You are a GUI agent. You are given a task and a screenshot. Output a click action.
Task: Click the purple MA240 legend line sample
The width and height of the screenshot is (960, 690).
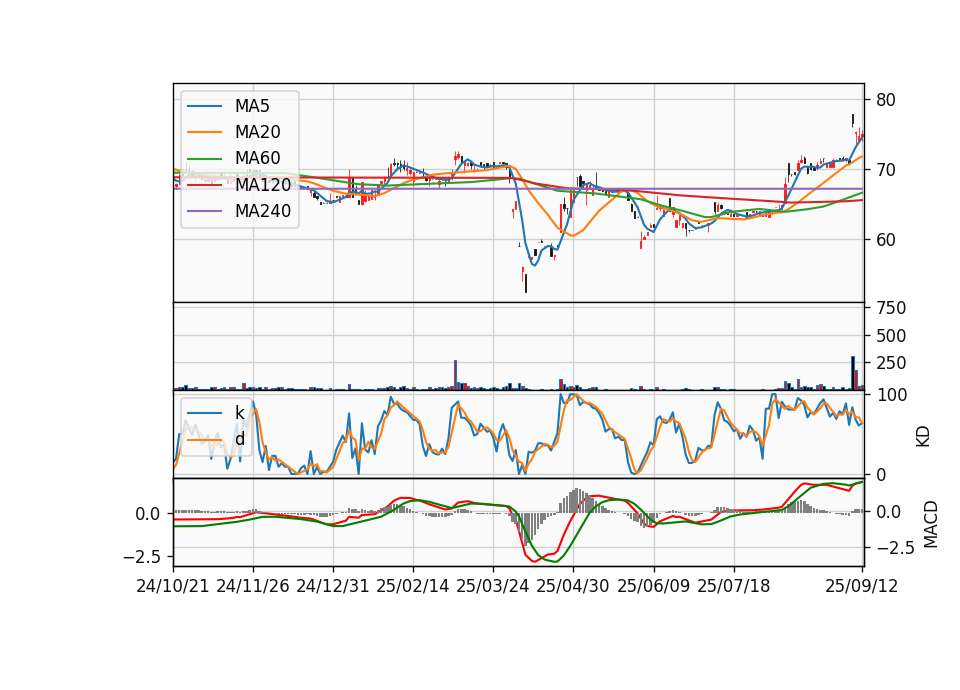[204, 211]
